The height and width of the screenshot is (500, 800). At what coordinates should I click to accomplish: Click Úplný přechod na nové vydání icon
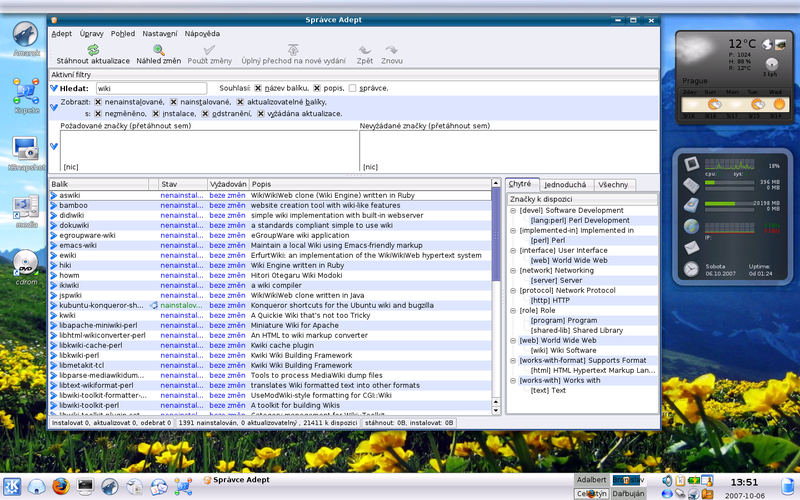293,49
